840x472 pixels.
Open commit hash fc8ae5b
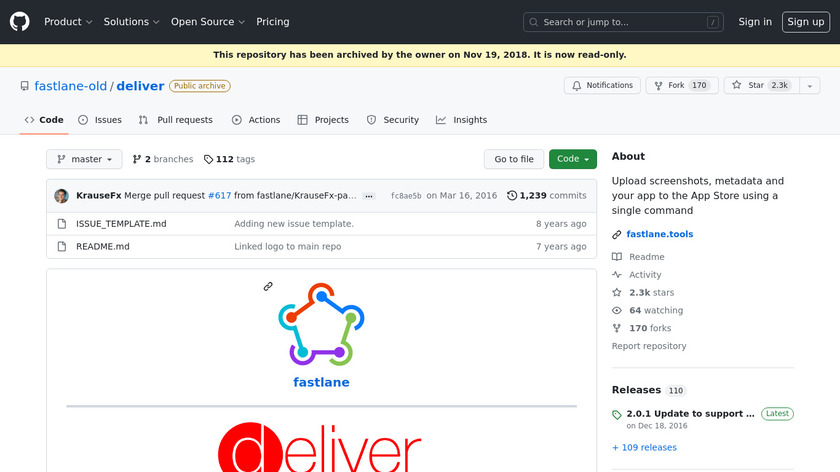[406, 196]
